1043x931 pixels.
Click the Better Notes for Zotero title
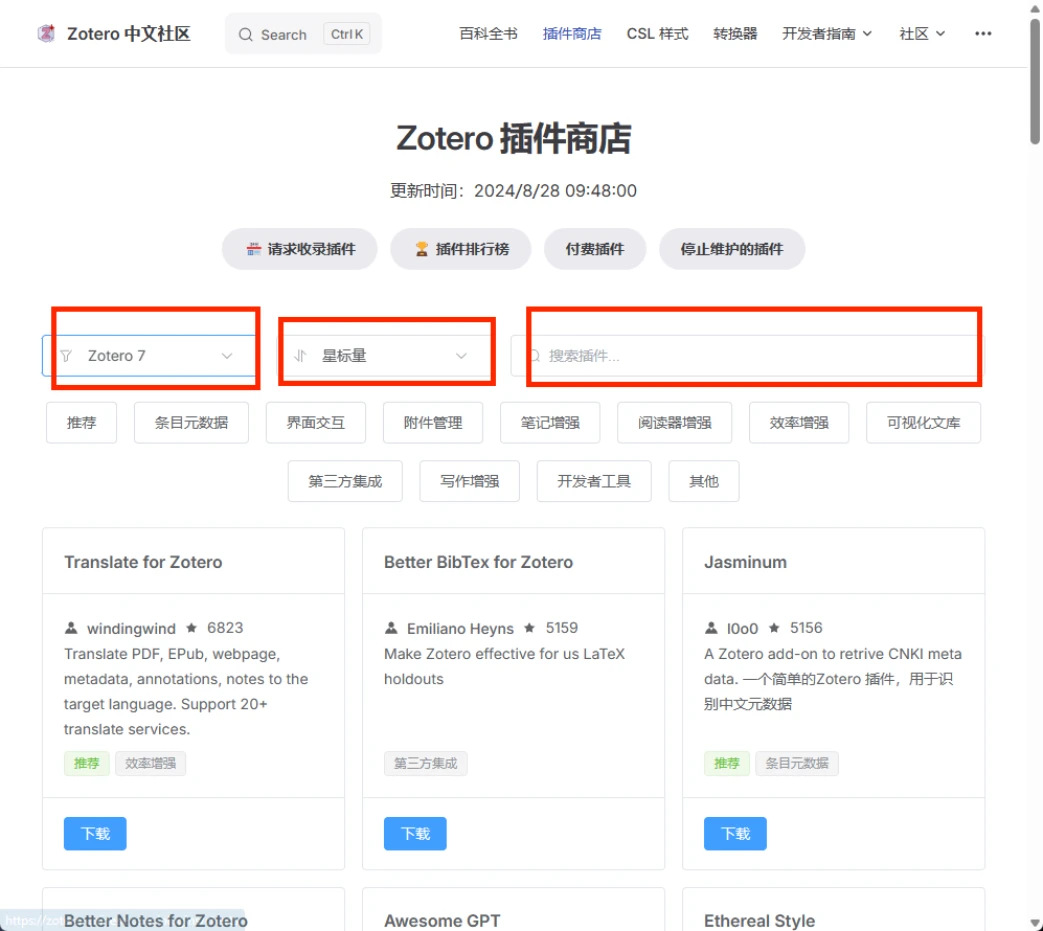click(156, 920)
